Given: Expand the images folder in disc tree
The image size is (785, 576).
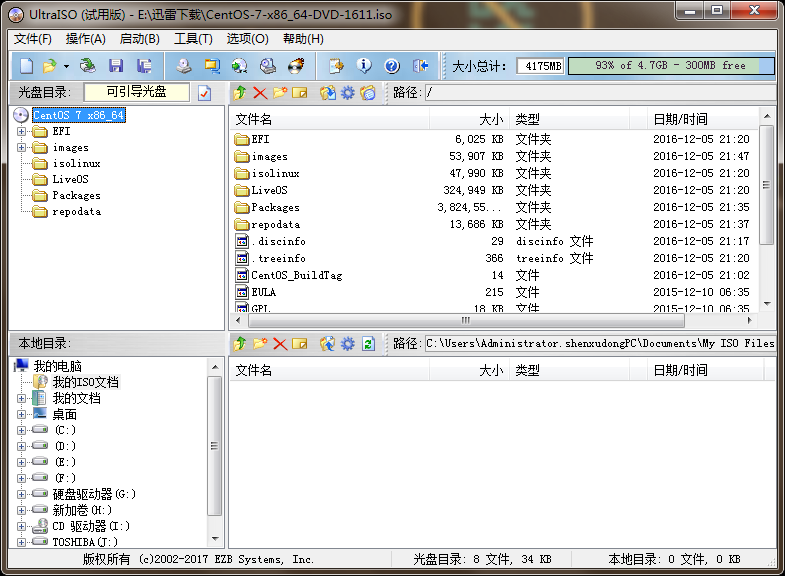Looking at the screenshot, I should 22,148.
